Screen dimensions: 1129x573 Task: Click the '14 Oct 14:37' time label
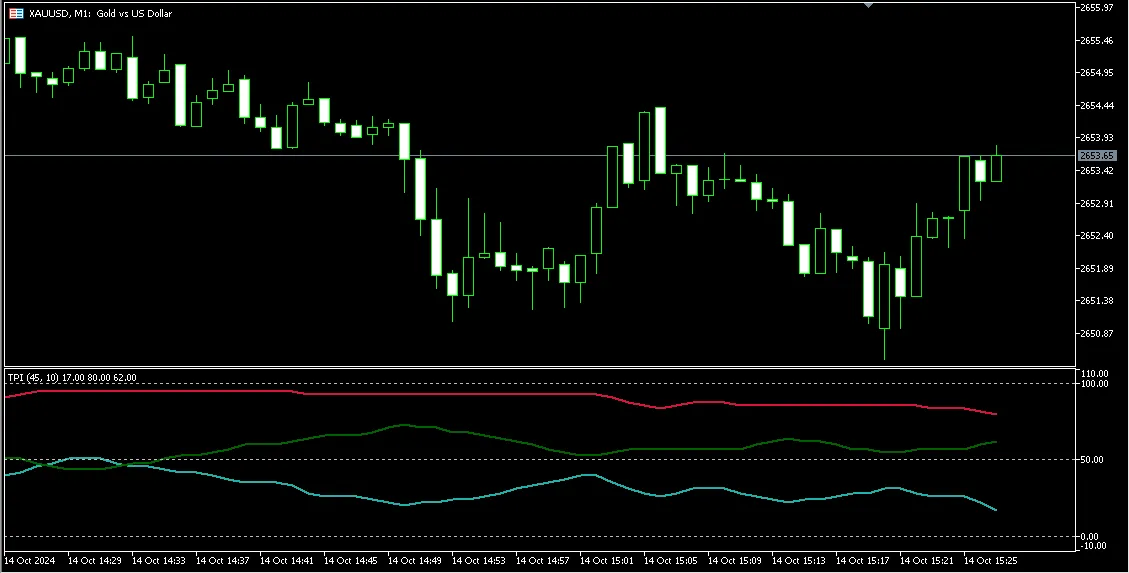pyautogui.click(x=222, y=560)
